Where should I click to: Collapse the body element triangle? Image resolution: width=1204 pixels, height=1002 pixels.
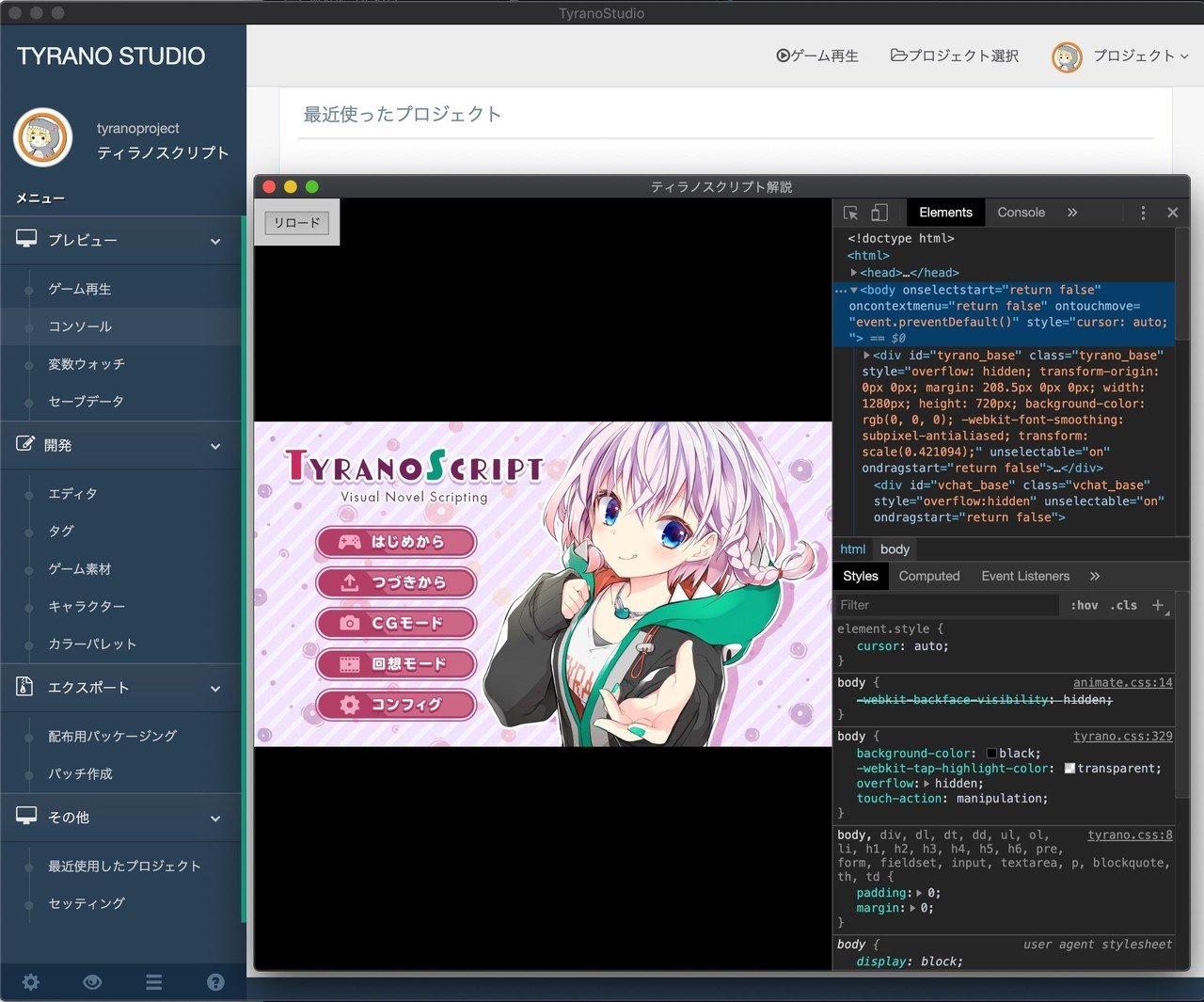point(854,290)
